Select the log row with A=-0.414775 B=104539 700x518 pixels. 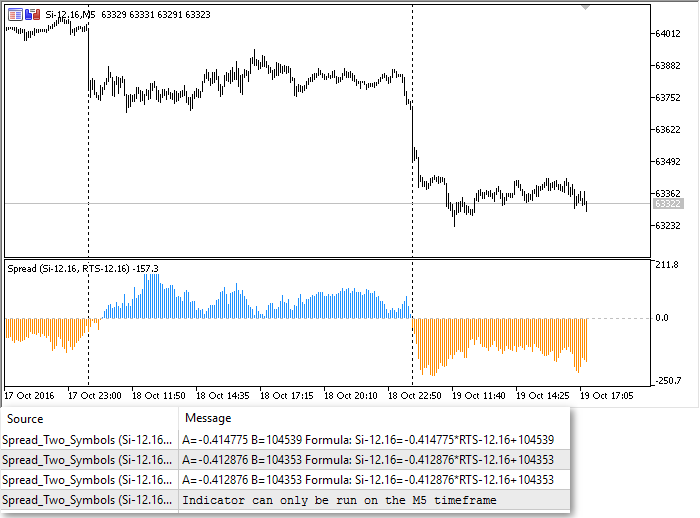[x=285, y=440]
